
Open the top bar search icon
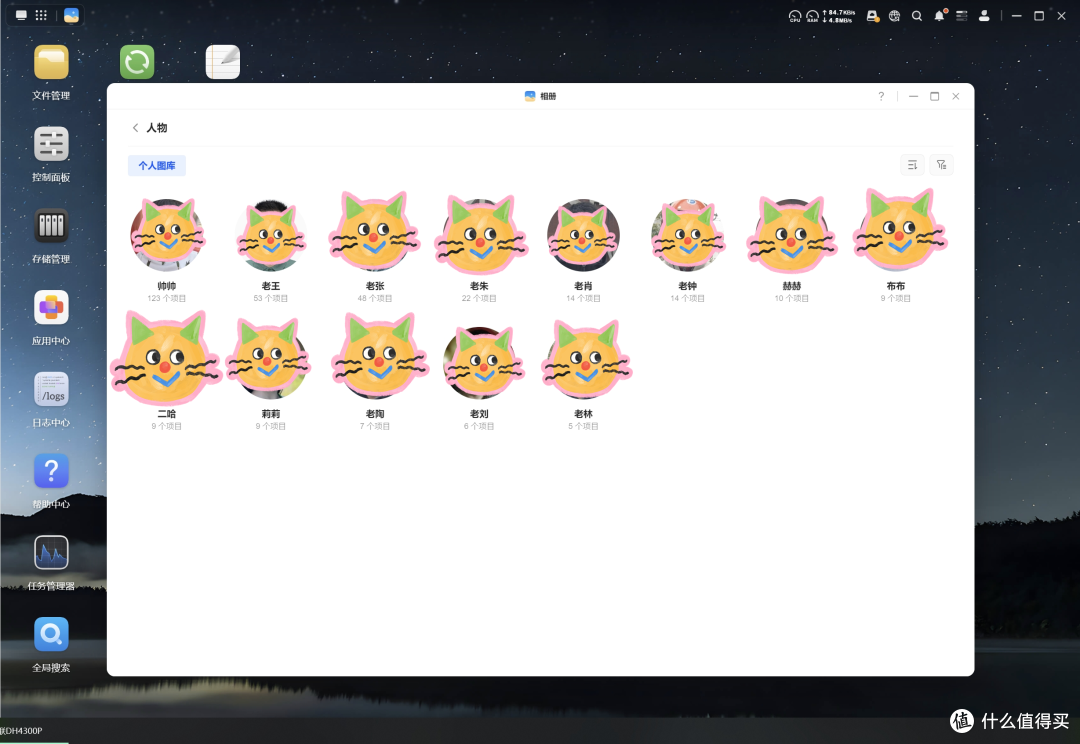[917, 16]
